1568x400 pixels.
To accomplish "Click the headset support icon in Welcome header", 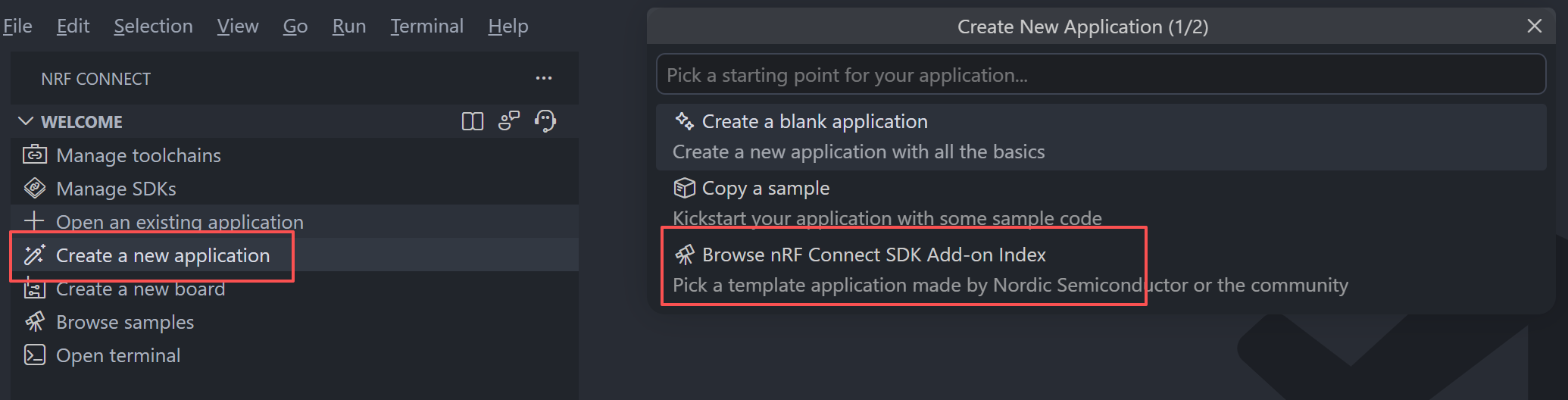I will (545, 121).
